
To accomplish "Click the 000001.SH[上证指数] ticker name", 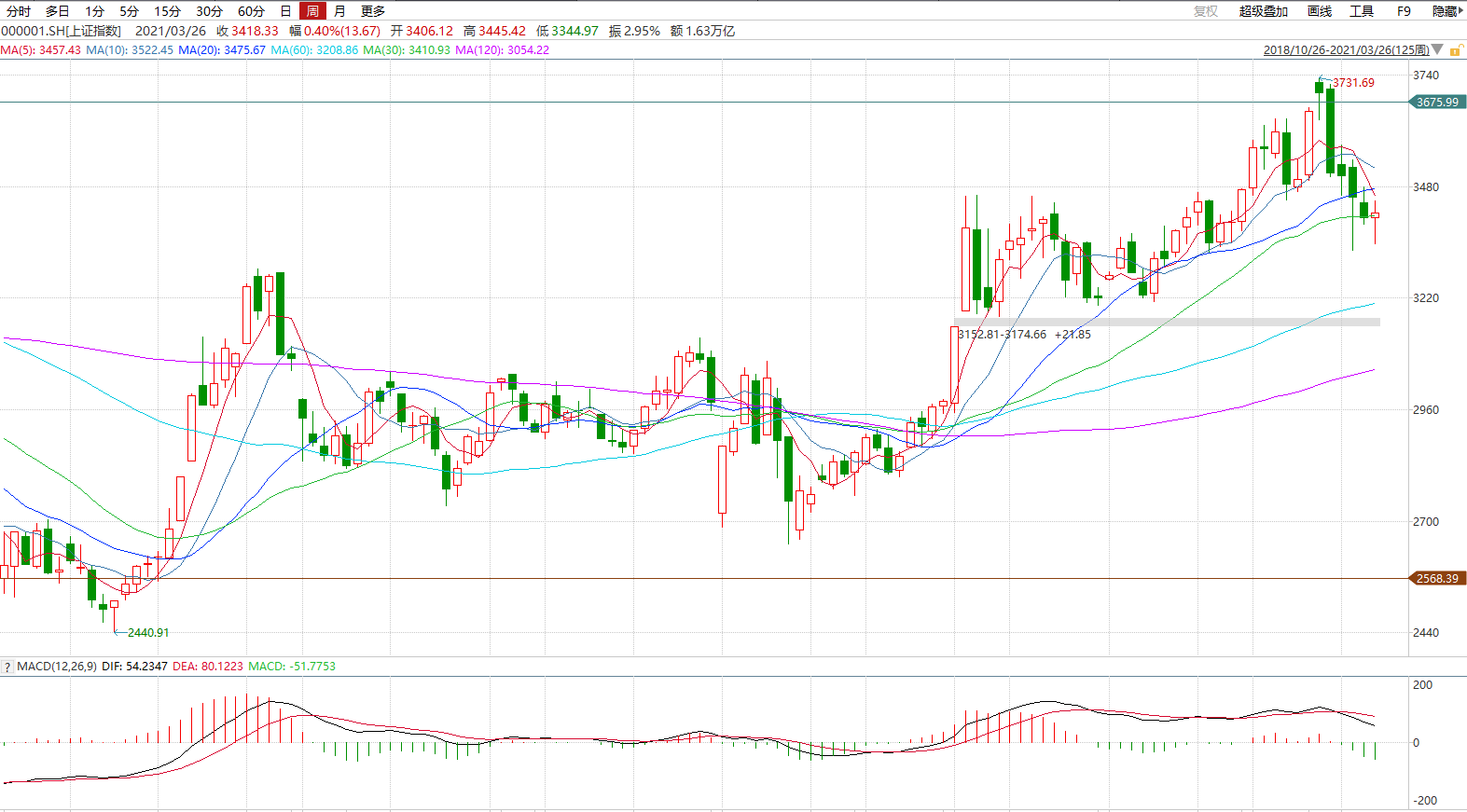I will pyautogui.click(x=62, y=31).
